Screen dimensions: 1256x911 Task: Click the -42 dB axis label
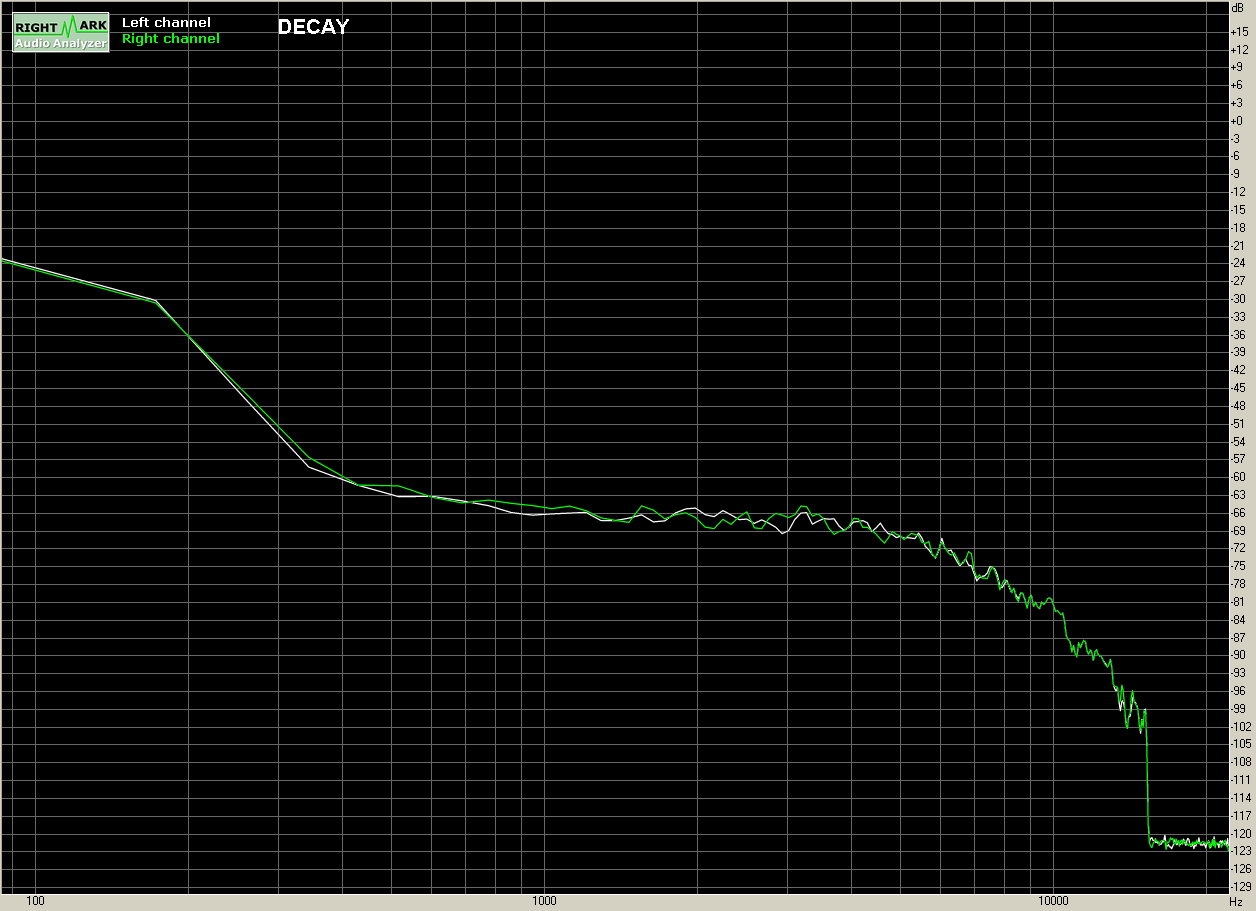(1239, 370)
